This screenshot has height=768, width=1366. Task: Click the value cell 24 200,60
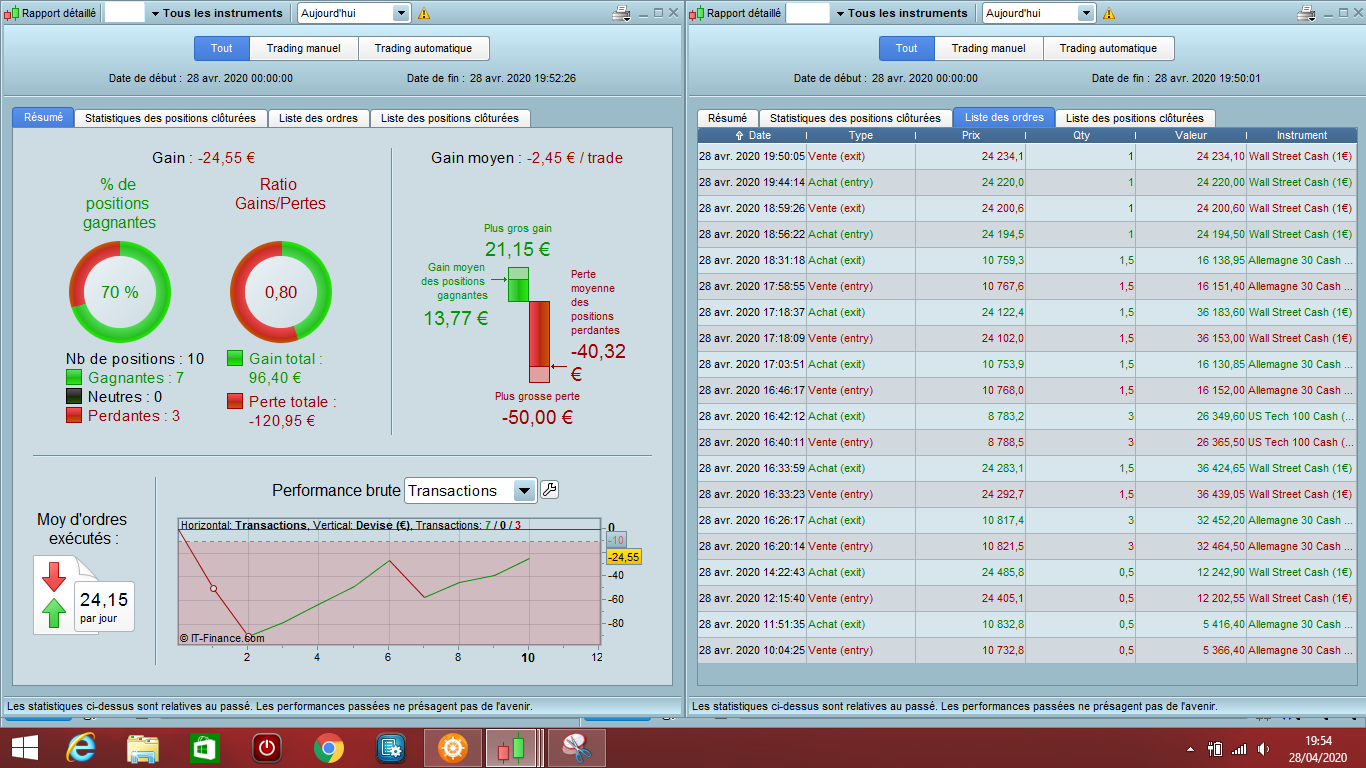coord(1191,208)
